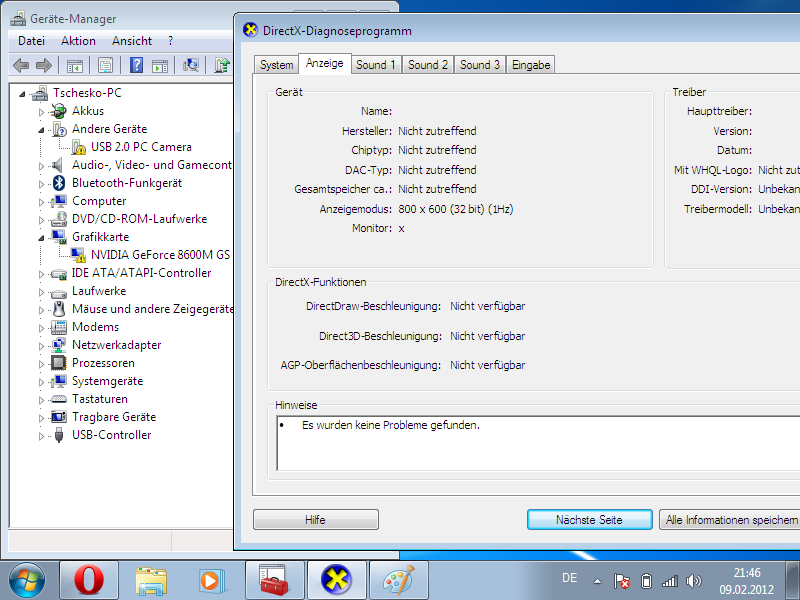Click the Netzwerkadapter icon

(59, 345)
